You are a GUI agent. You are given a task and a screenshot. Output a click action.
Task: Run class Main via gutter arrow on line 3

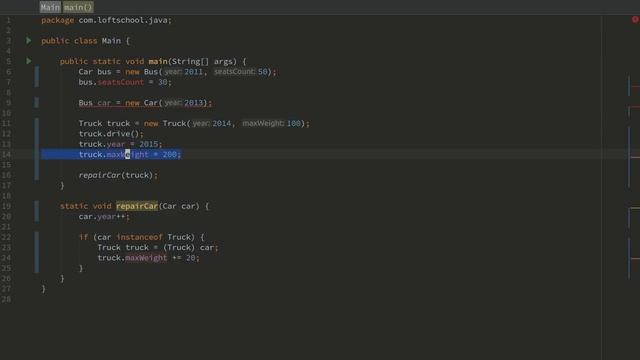[x=29, y=40]
